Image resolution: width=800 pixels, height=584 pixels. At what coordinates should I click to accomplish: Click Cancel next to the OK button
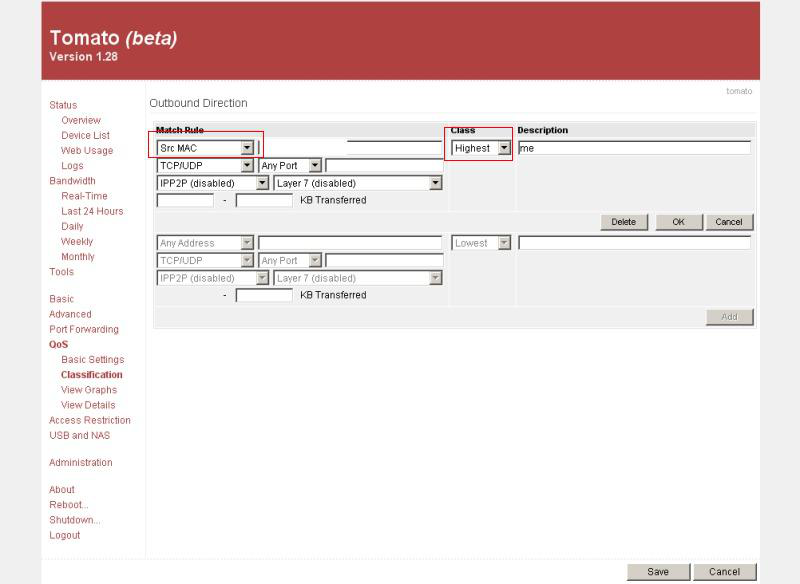coord(729,222)
